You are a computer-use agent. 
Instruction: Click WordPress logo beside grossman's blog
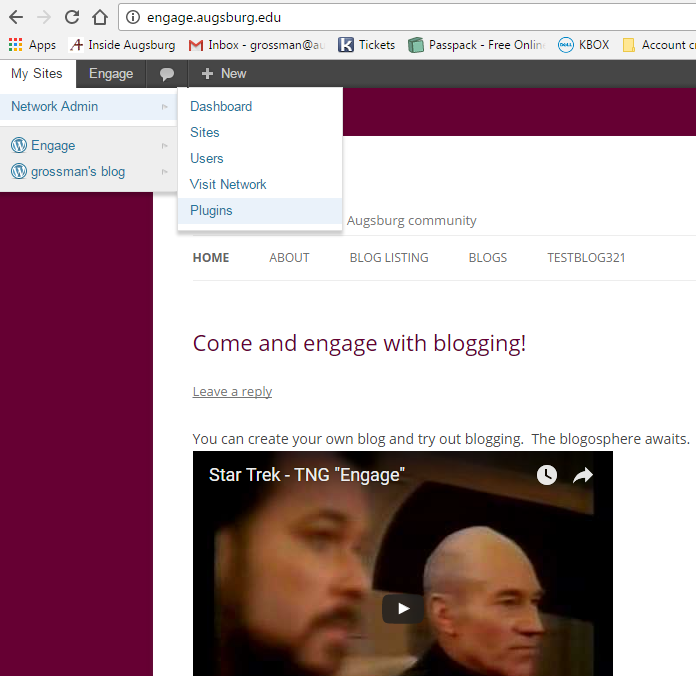point(19,171)
